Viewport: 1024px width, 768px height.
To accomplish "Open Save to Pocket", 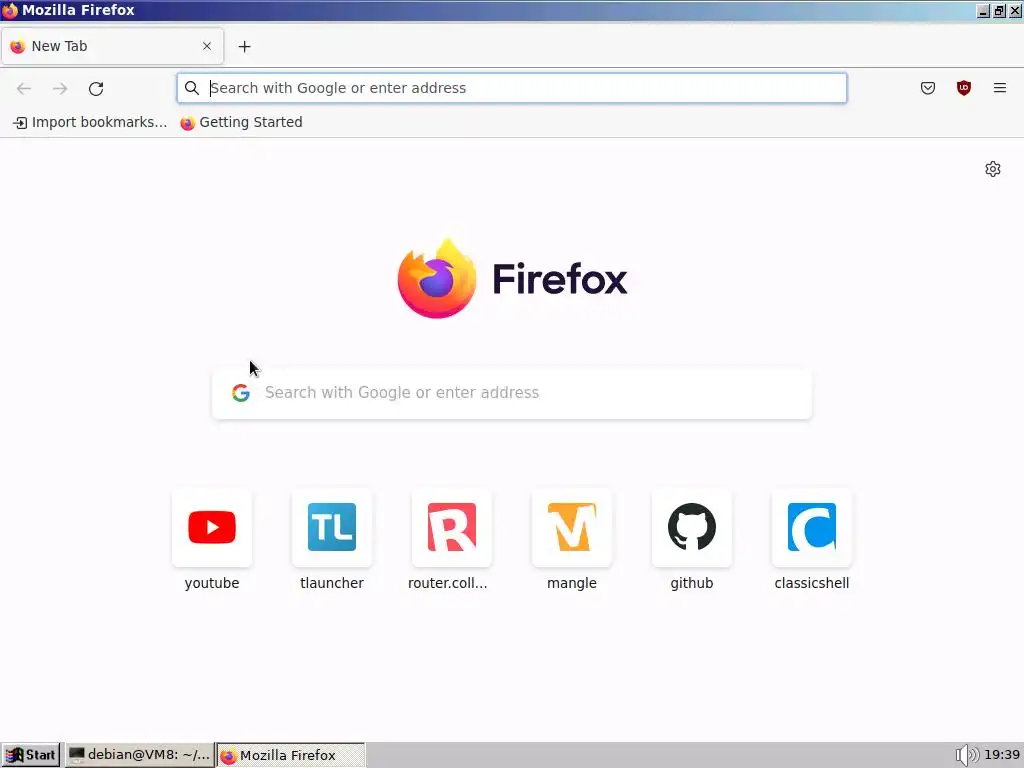I will click(x=927, y=88).
